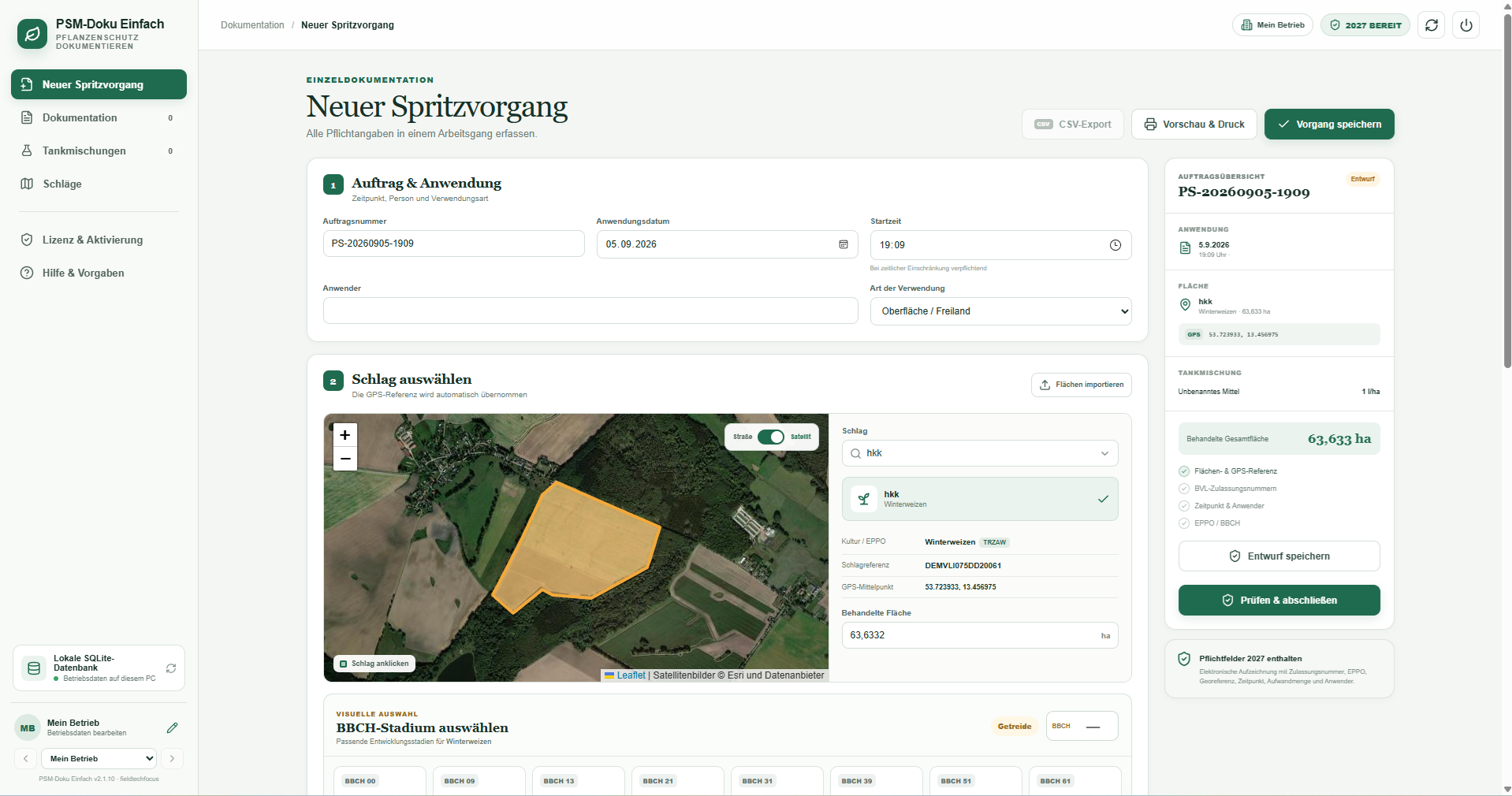1512x796 pixels.
Task: Click the CSV-Export button
Action: [x=1073, y=125]
